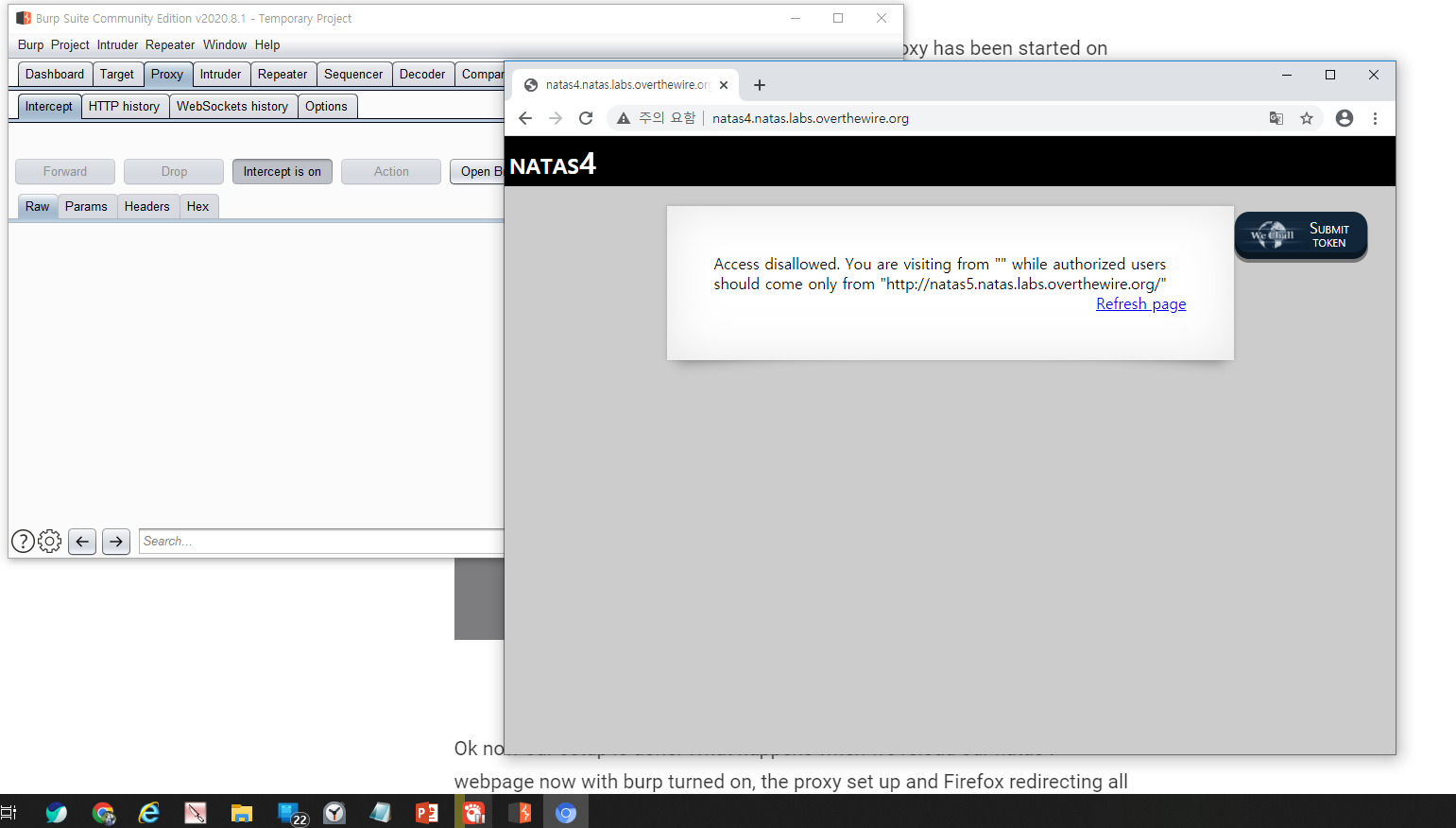Click the NATAS4 page heading

coord(553,164)
